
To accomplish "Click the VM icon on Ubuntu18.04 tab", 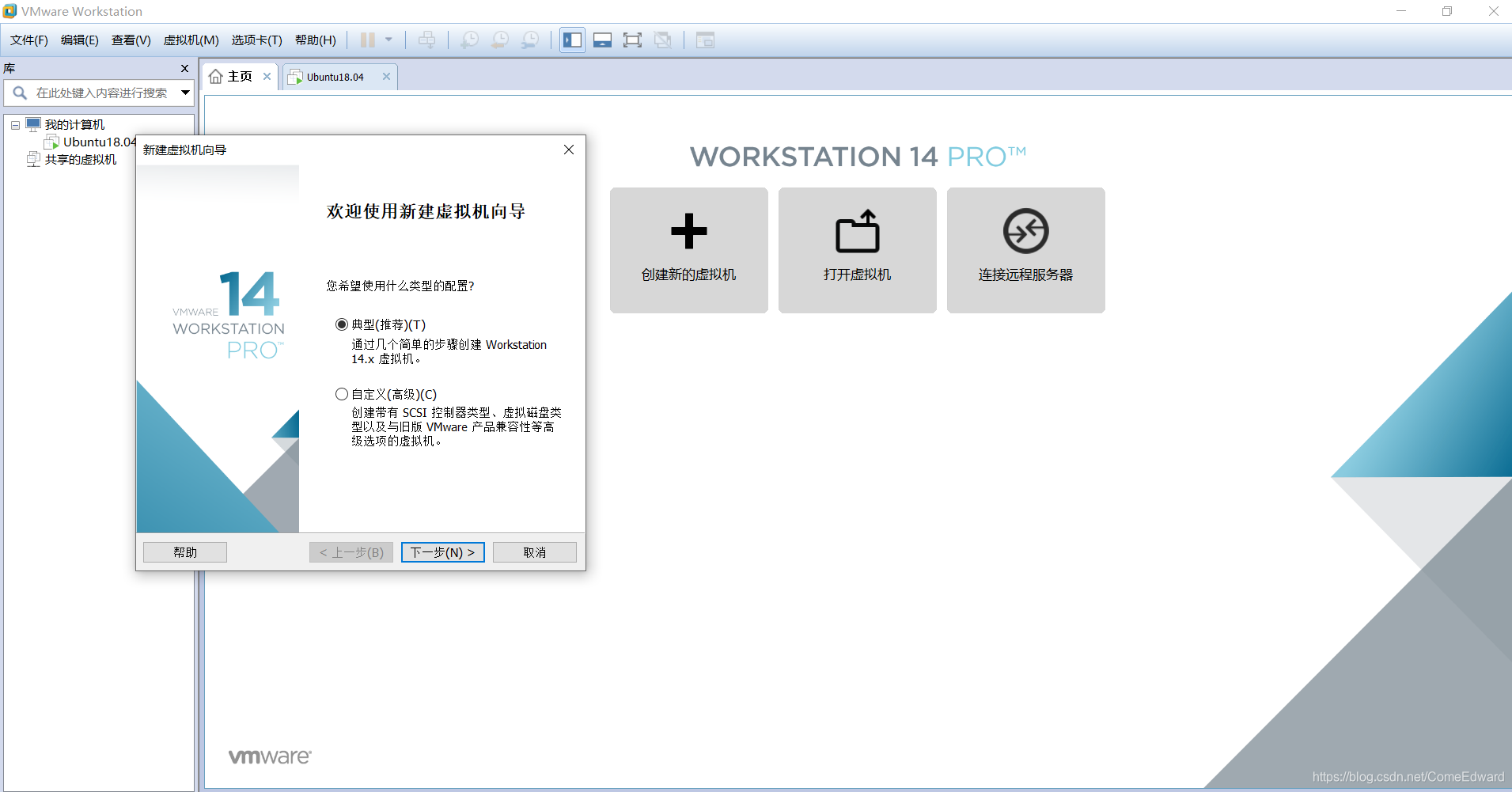I will (295, 77).
